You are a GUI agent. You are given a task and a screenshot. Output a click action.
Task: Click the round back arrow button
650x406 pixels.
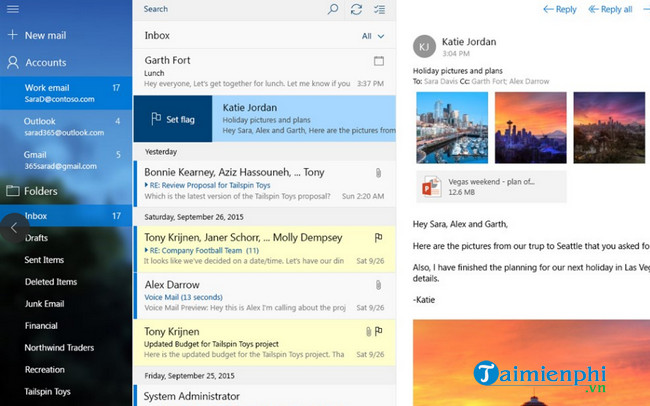(14, 227)
